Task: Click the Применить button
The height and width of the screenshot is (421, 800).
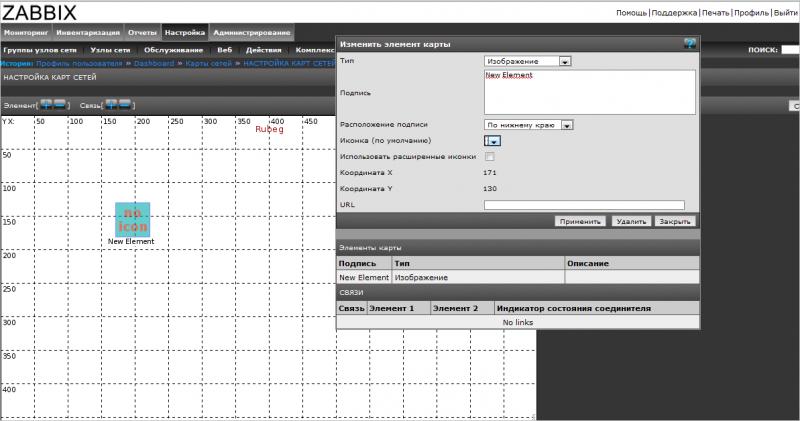Action: tap(580, 221)
